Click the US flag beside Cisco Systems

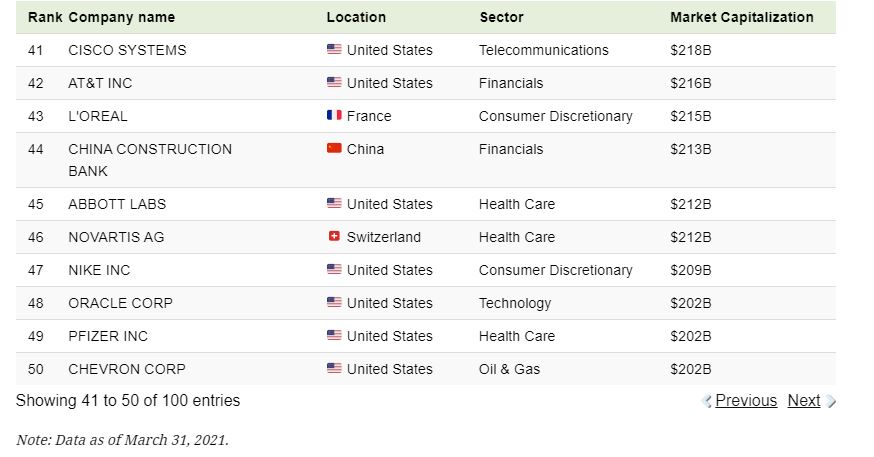click(334, 50)
